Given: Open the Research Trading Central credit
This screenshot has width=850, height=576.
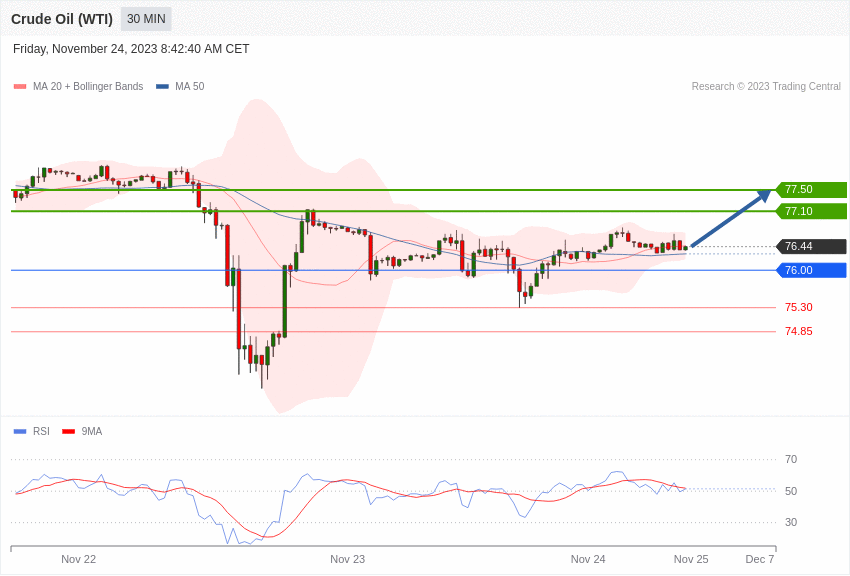Looking at the screenshot, I should (766, 87).
